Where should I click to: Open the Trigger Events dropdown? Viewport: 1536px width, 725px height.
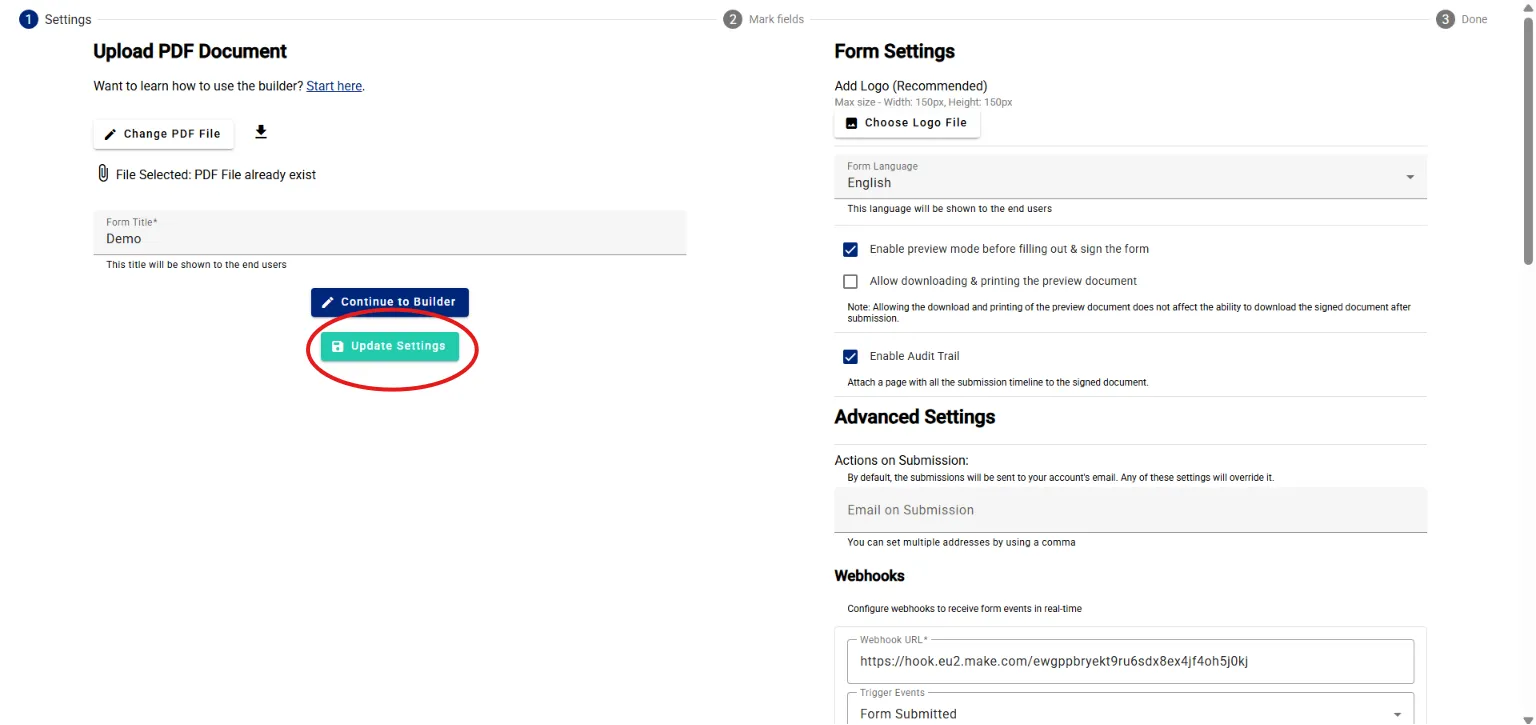1131,707
